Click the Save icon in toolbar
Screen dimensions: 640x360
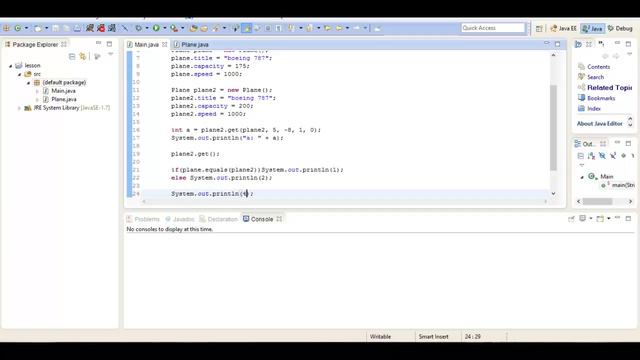point(56,28)
